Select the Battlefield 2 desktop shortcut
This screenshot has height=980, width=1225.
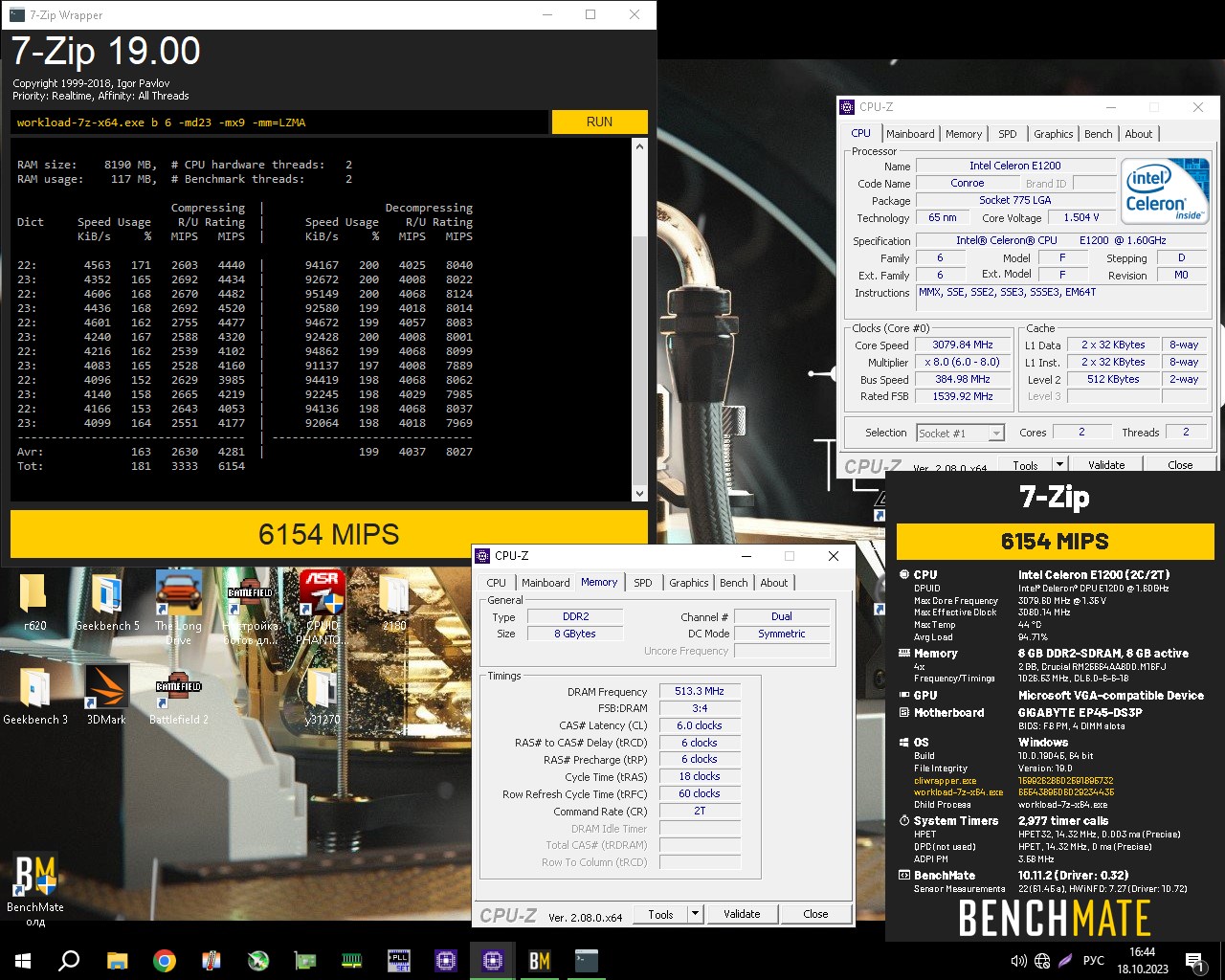click(178, 696)
